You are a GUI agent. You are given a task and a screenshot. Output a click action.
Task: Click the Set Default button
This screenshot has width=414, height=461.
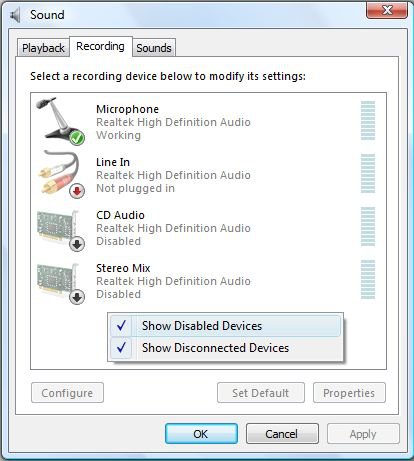[x=261, y=393]
